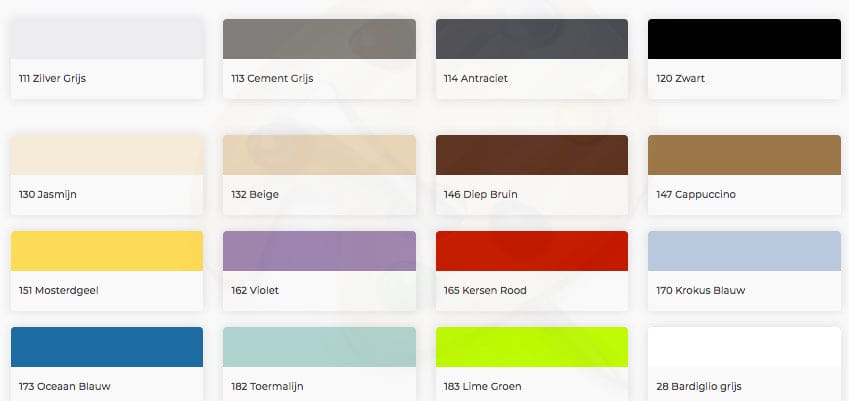Image resolution: width=849 pixels, height=401 pixels.
Task: Pick the 173 Oceaan Blauw swatch
Action: point(107,347)
